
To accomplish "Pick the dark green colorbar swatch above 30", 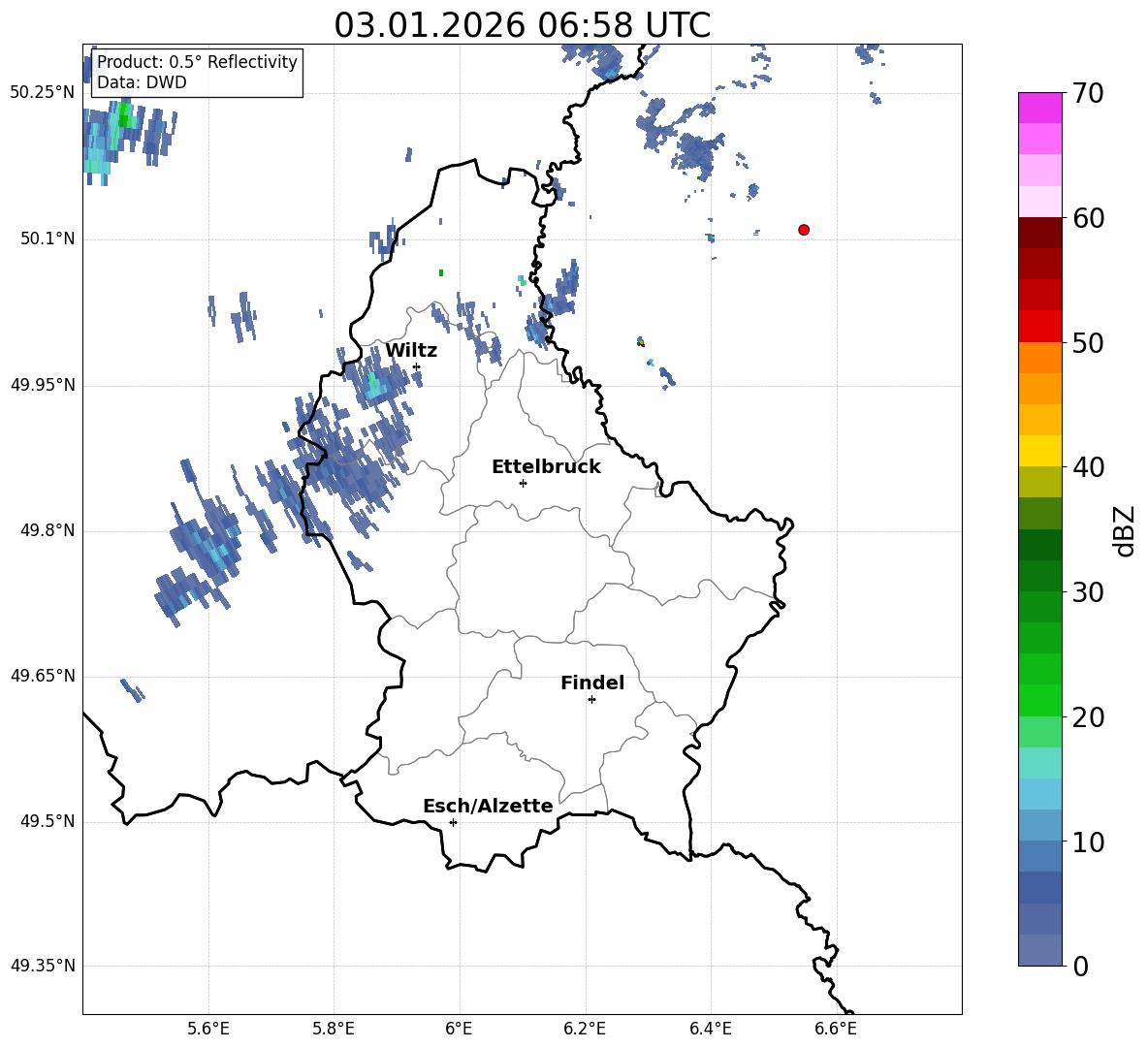I will 1040,544.
